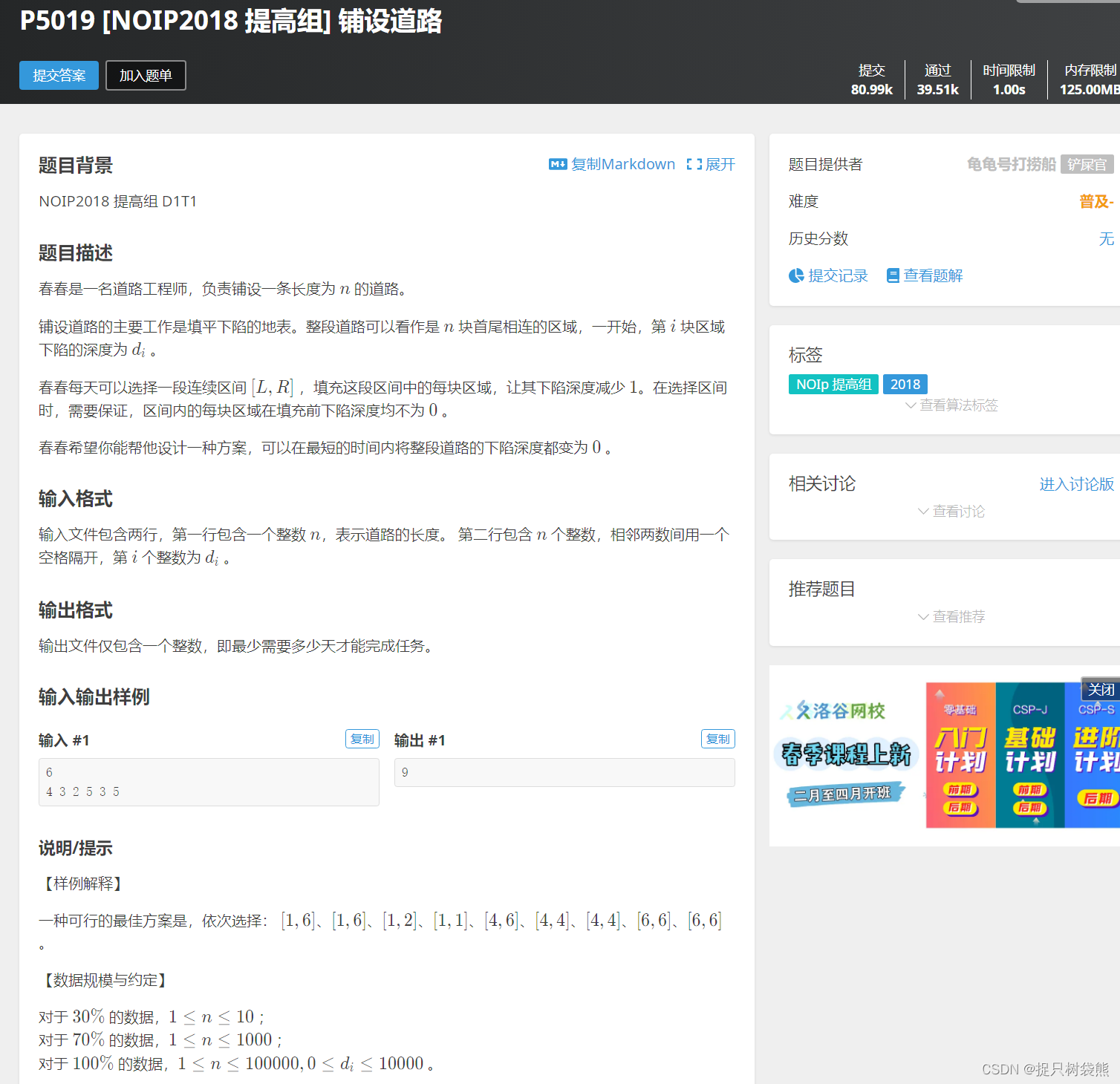
Task: Open 进入讨论版 discussion board
Action: [1075, 484]
